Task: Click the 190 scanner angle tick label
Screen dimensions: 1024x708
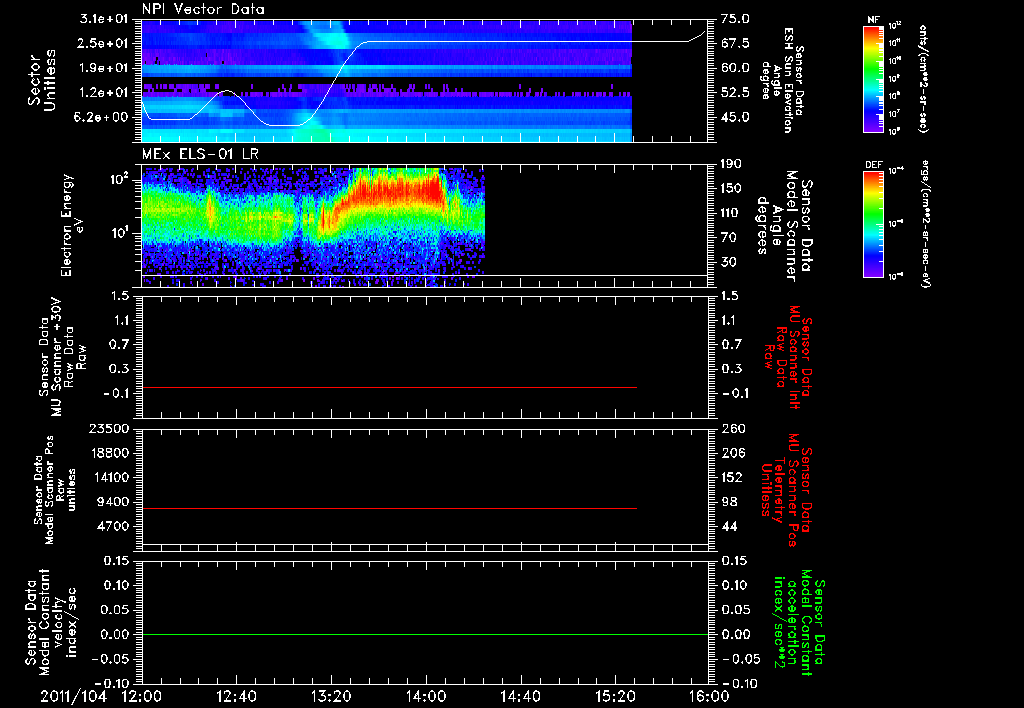Action: tap(731, 164)
